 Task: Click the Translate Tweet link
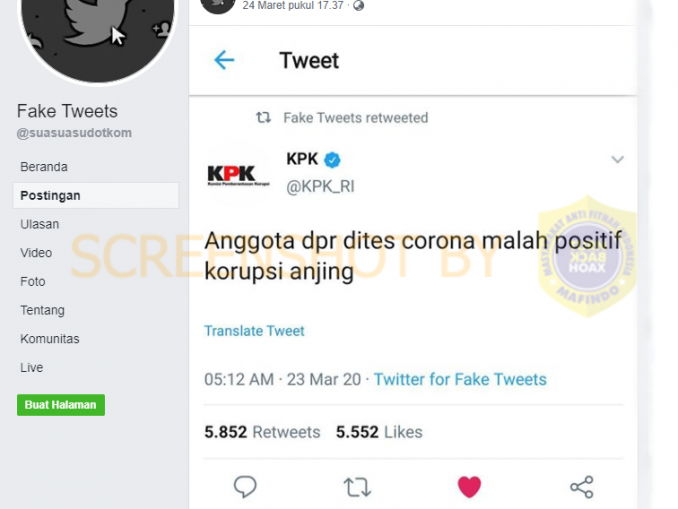click(254, 331)
